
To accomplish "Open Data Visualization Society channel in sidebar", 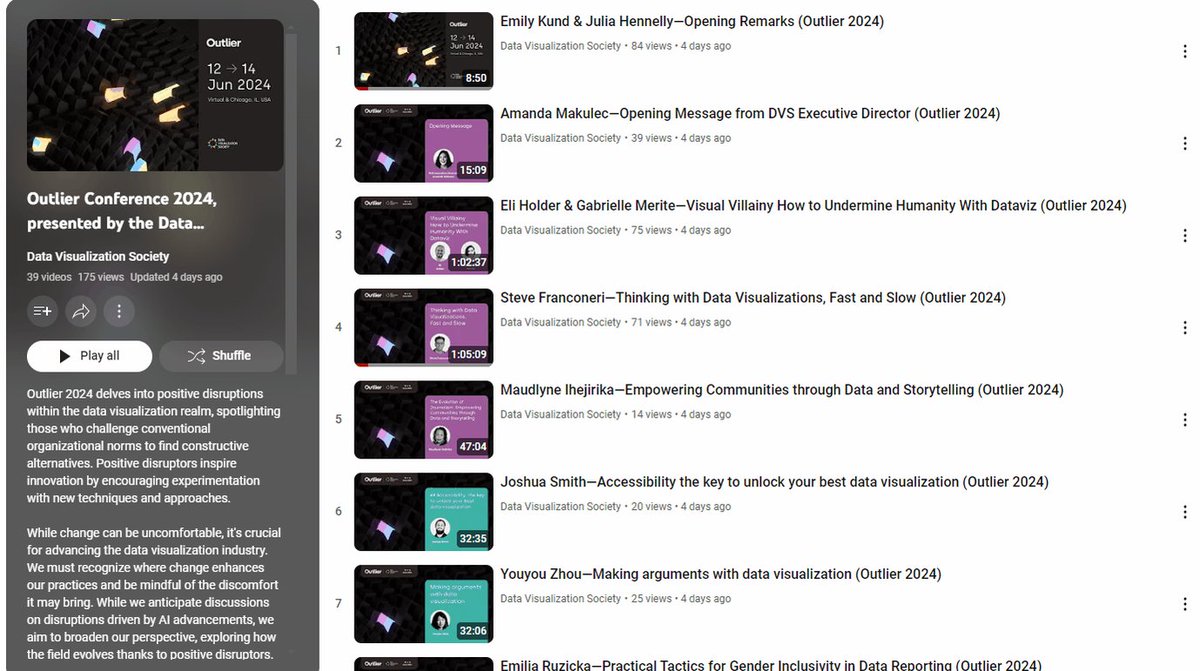I will tap(98, 257).
